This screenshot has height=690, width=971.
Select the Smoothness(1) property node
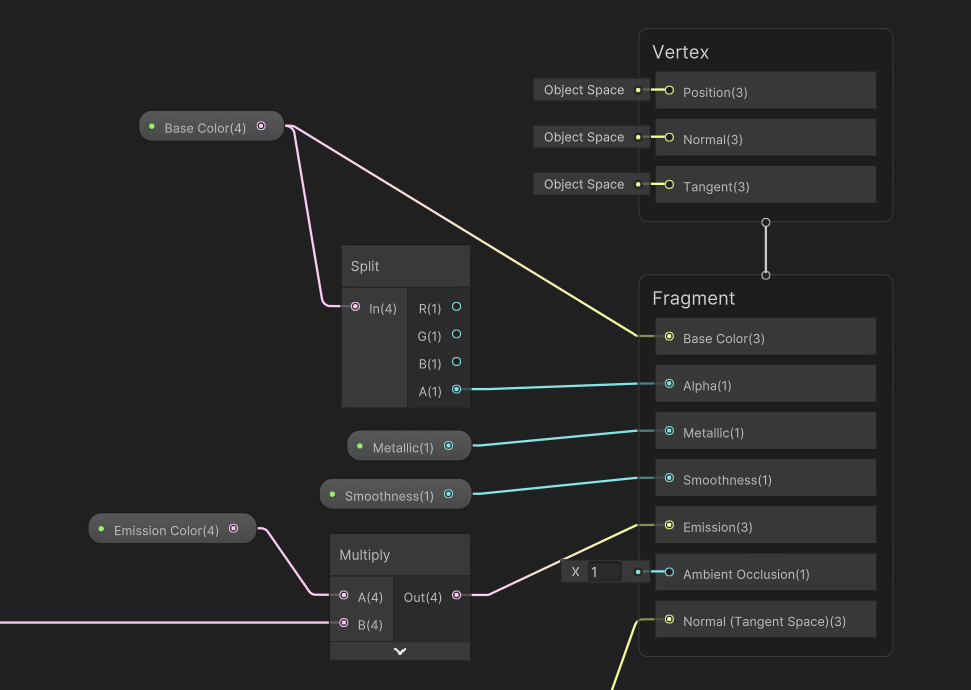click(390, 494)
